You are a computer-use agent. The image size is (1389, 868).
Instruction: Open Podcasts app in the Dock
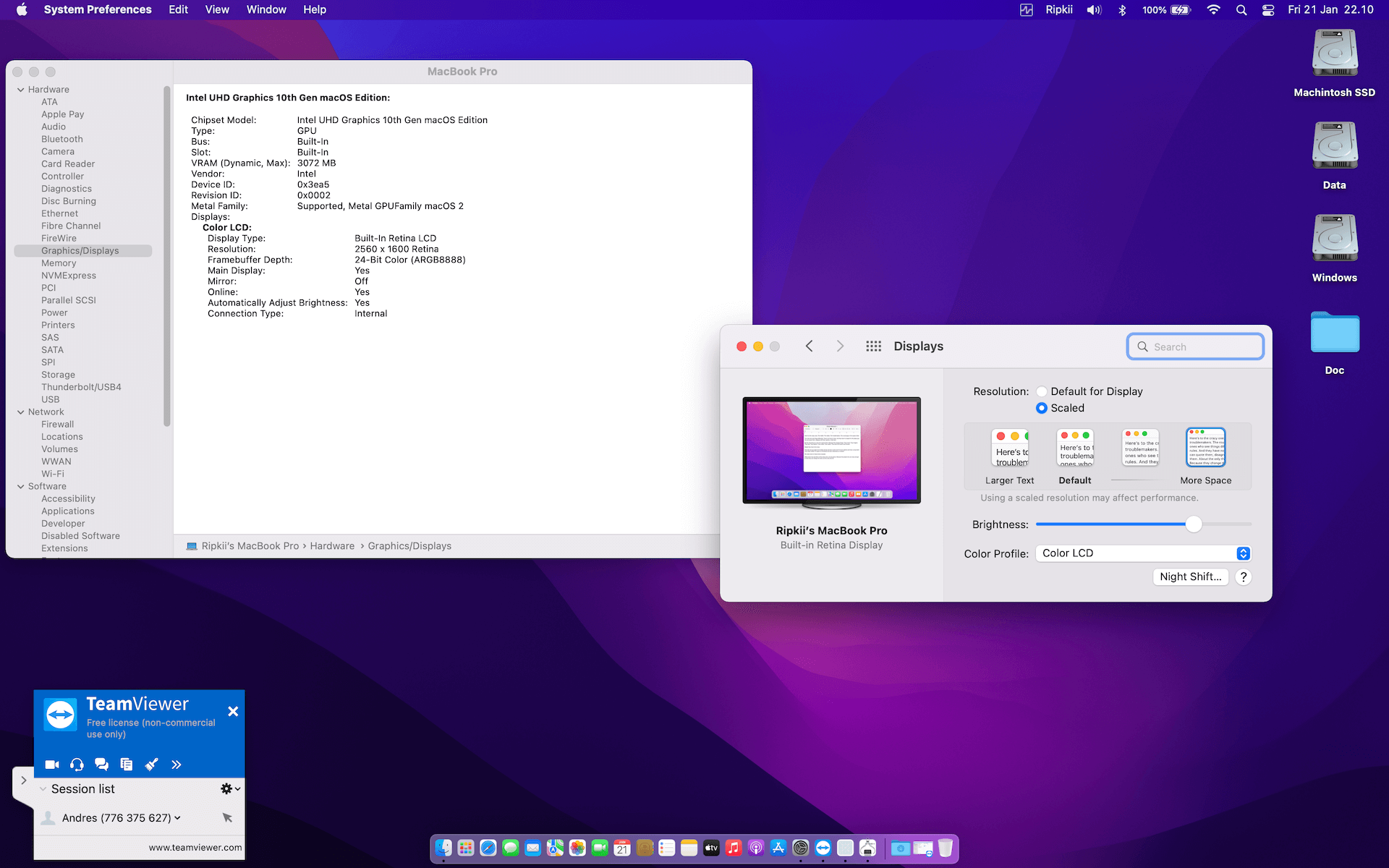click(x=756, y=848)
